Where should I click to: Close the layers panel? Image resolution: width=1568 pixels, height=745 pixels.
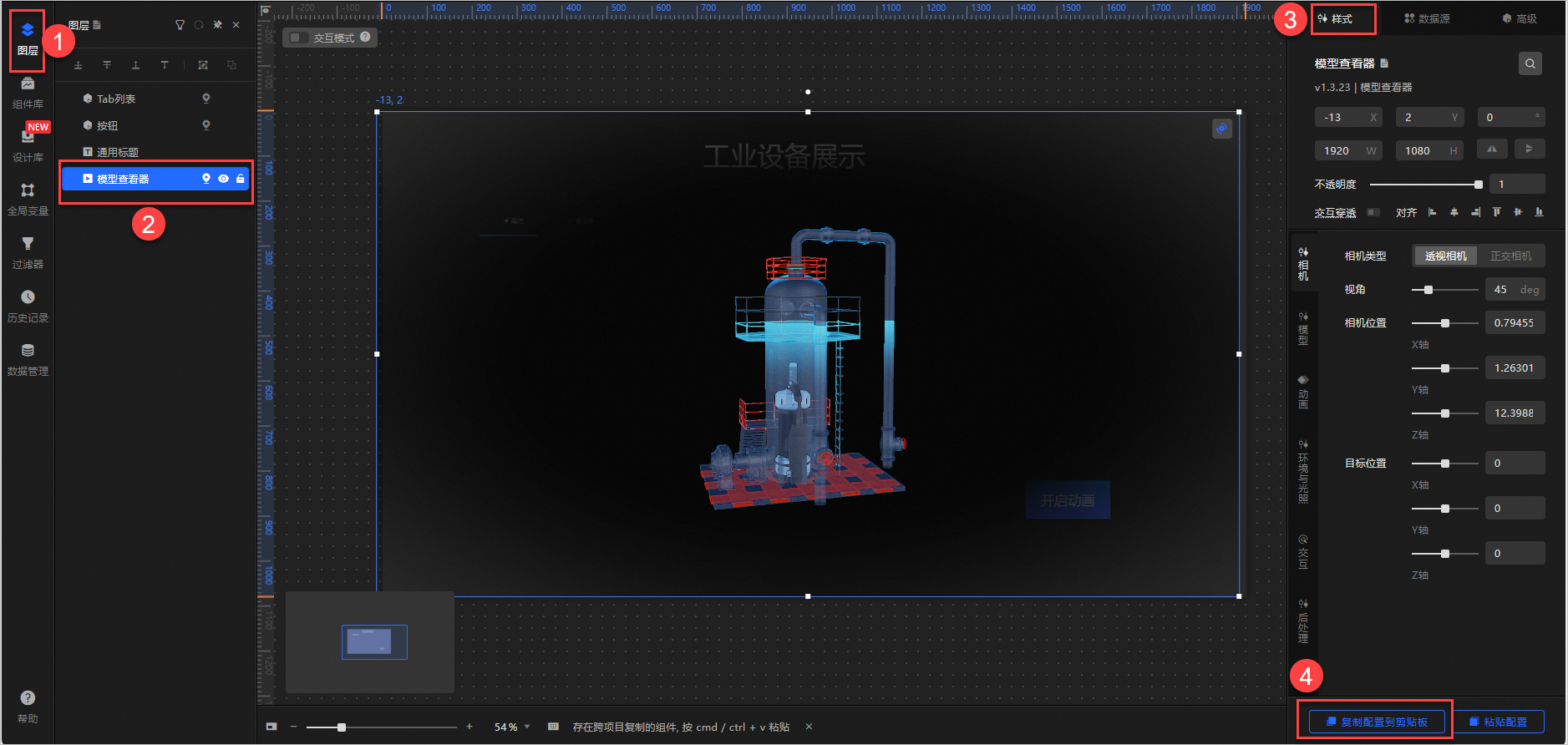point(236,25)
